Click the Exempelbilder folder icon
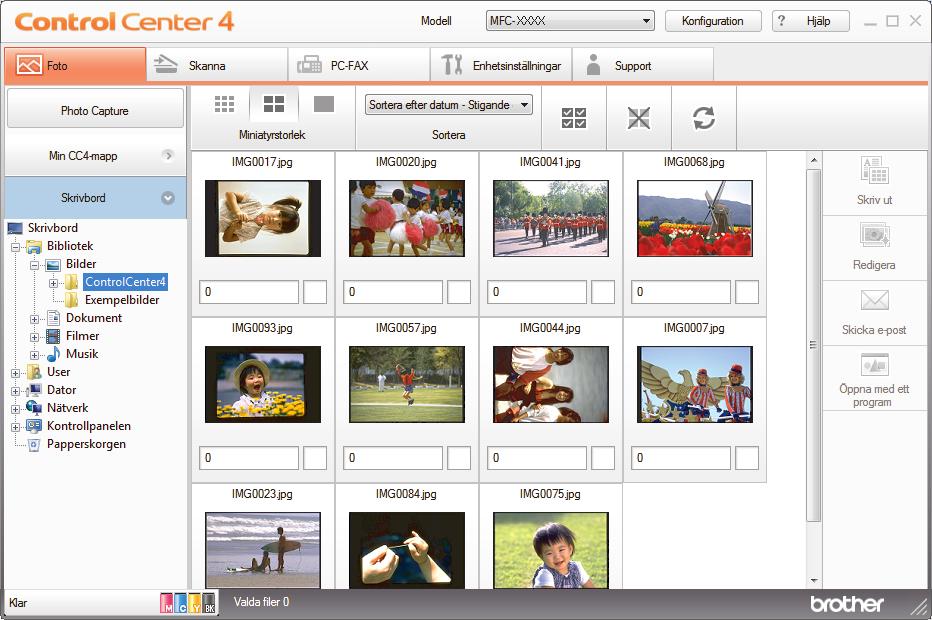This screenshot has height=620, width=932. (72, 300)
